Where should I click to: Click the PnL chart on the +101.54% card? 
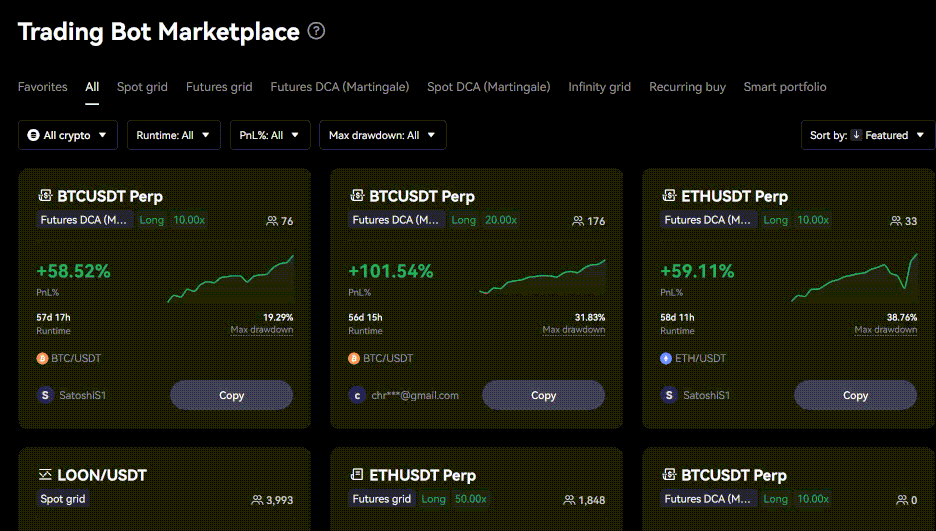pyautogui.click(x=542, y=277)
